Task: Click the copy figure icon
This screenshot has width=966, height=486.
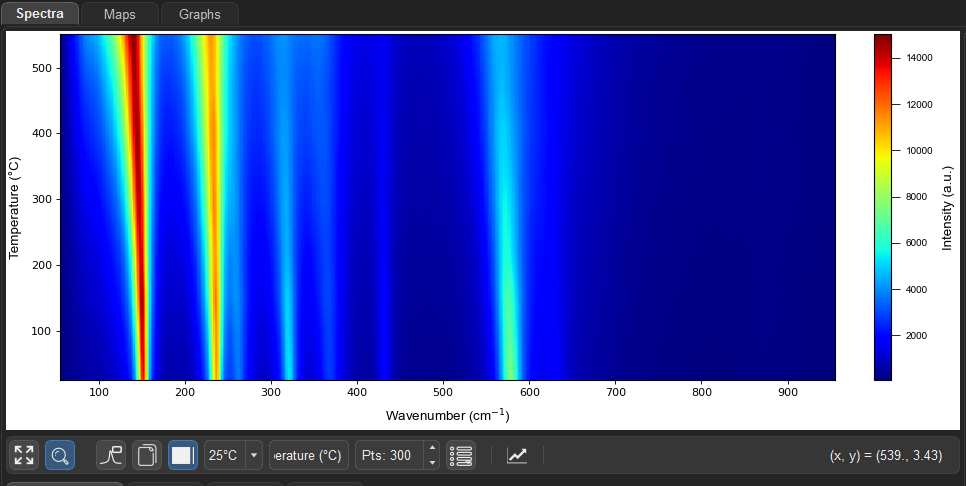Action: pyautogui.click(x=147, y=455)
